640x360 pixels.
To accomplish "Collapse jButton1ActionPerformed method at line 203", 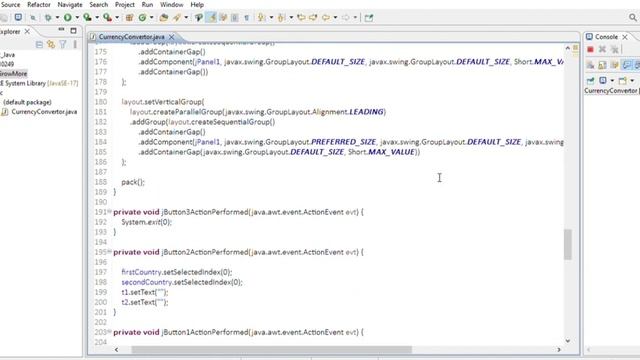I will pos(109,331).
